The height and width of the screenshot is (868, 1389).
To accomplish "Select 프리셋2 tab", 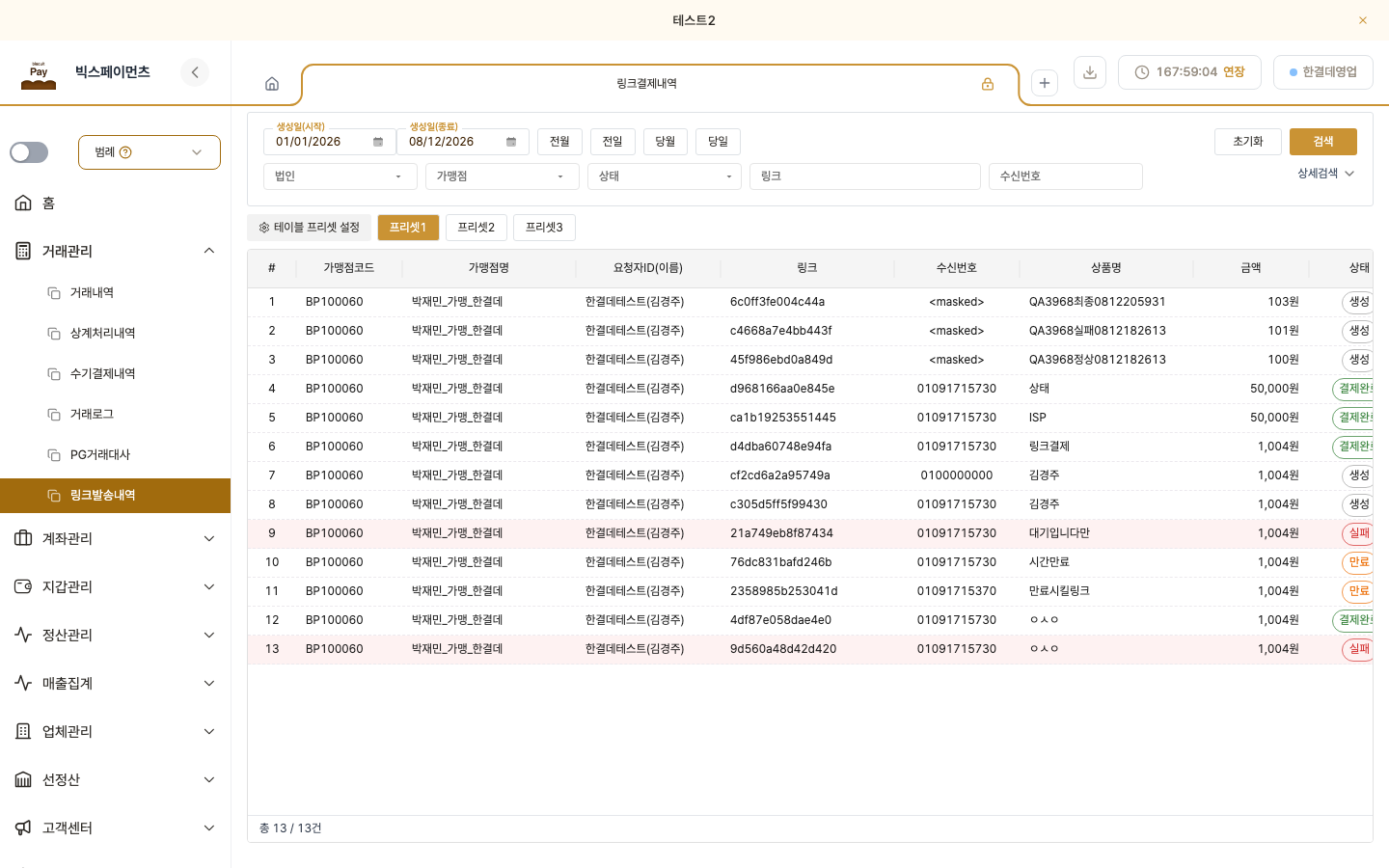I will (477, 228).
